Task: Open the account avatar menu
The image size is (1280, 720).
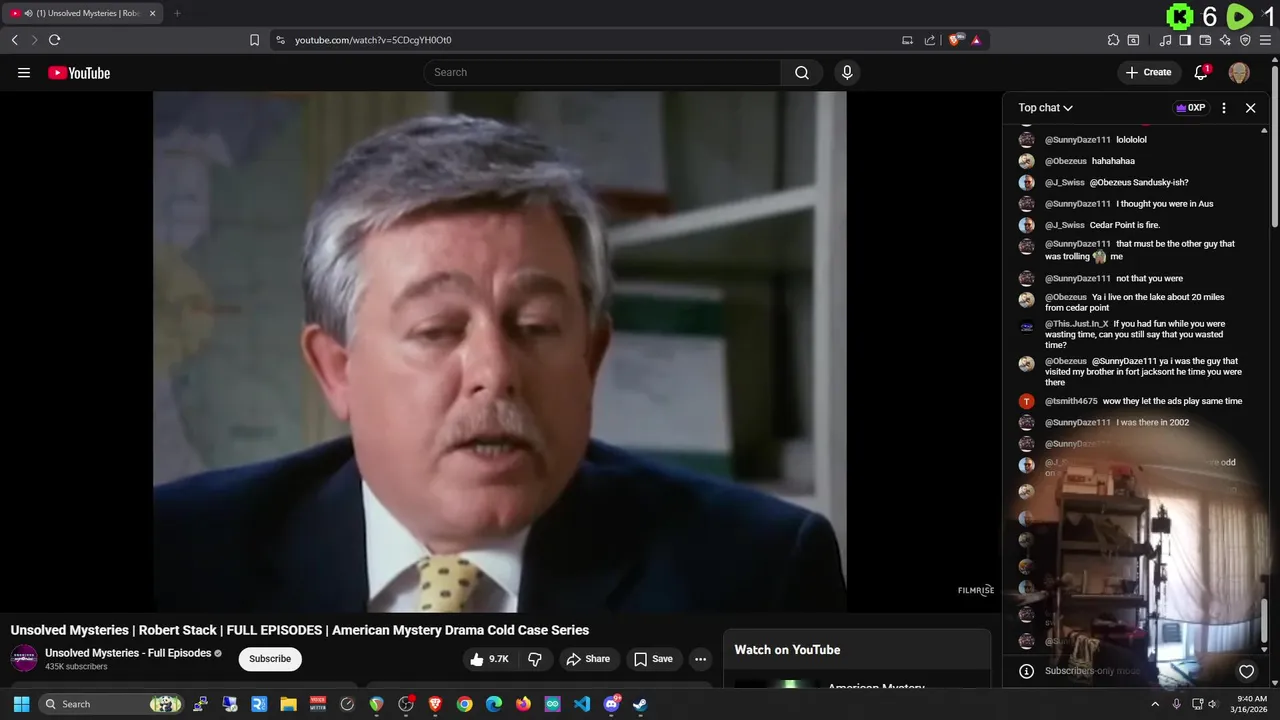Action: [x=1239, y=72]
